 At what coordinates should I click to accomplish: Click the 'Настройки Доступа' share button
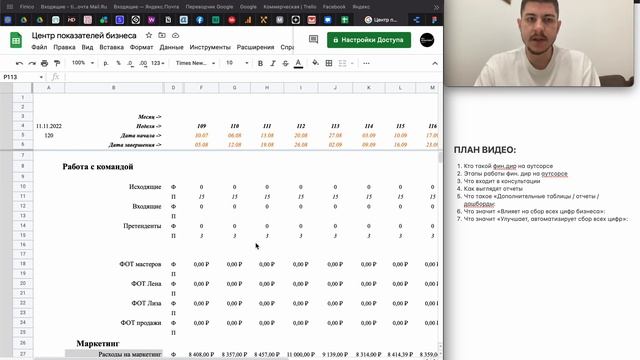point(369,40)
